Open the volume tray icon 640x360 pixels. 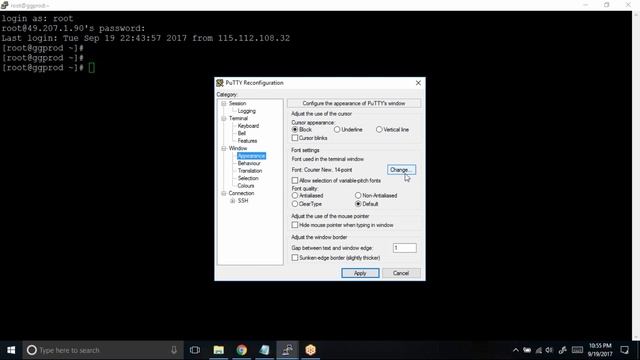tap(549, 350)
